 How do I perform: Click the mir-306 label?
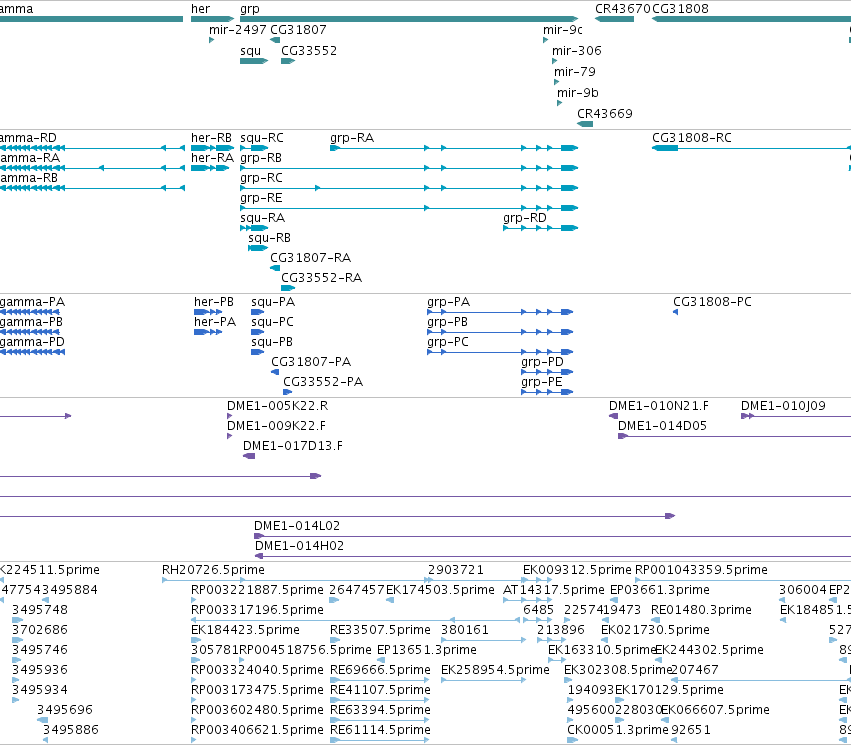coord(577,50)
